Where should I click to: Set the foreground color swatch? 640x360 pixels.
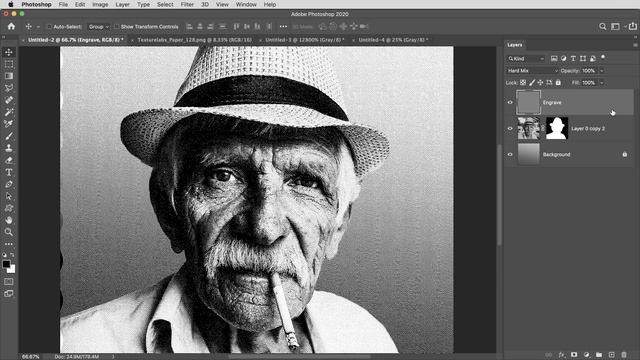(6, 264)
